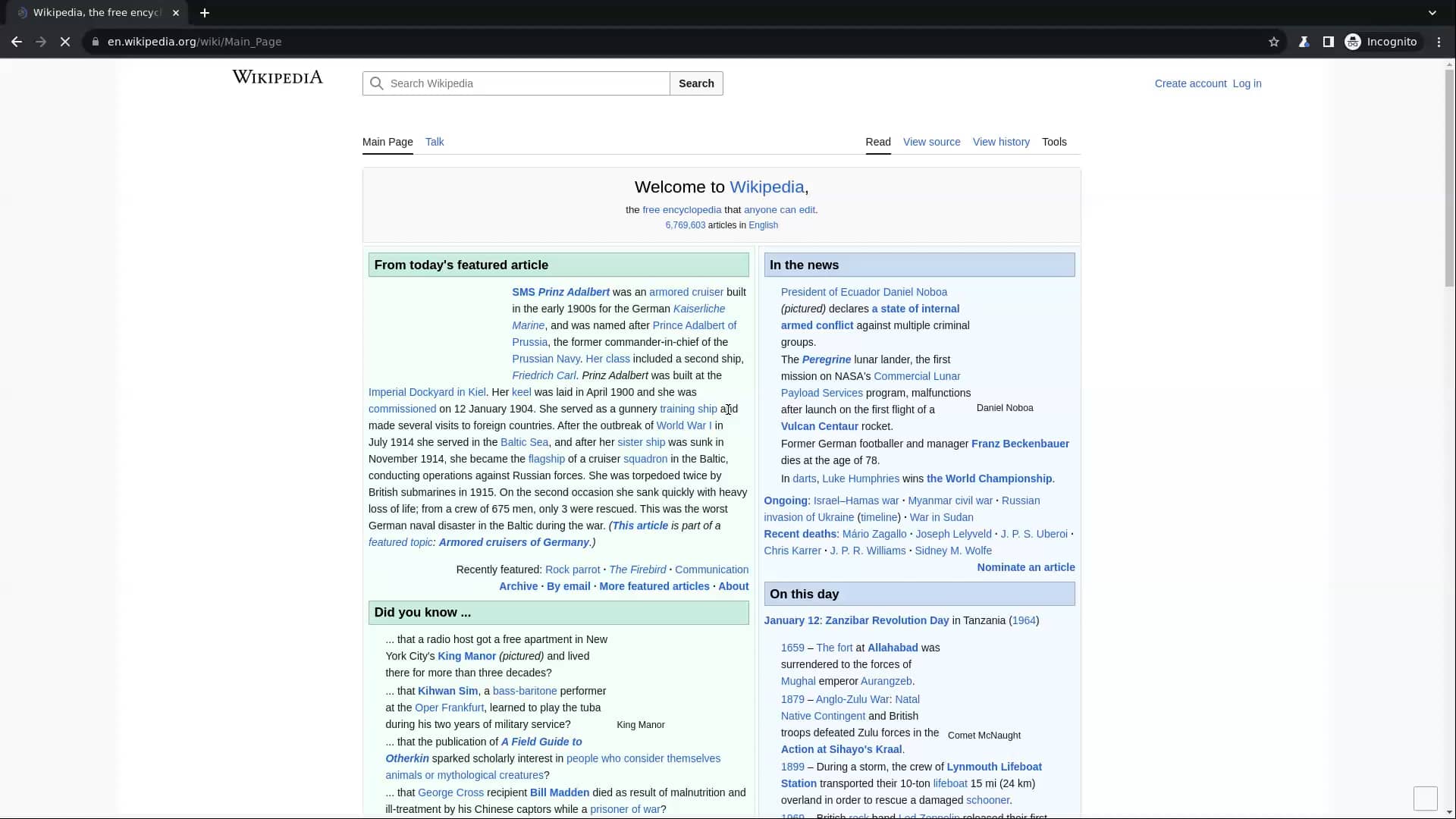Stop the page from loading

point(65,42)
